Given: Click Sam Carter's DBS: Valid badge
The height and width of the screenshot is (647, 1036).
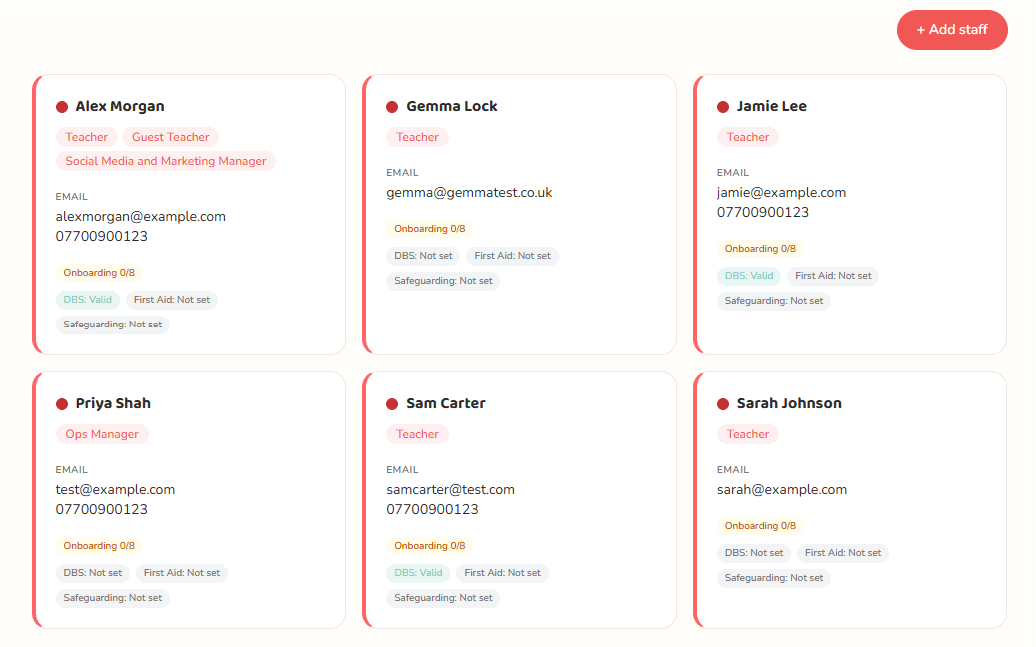Looking at the screenshot, I should [418, 573].
